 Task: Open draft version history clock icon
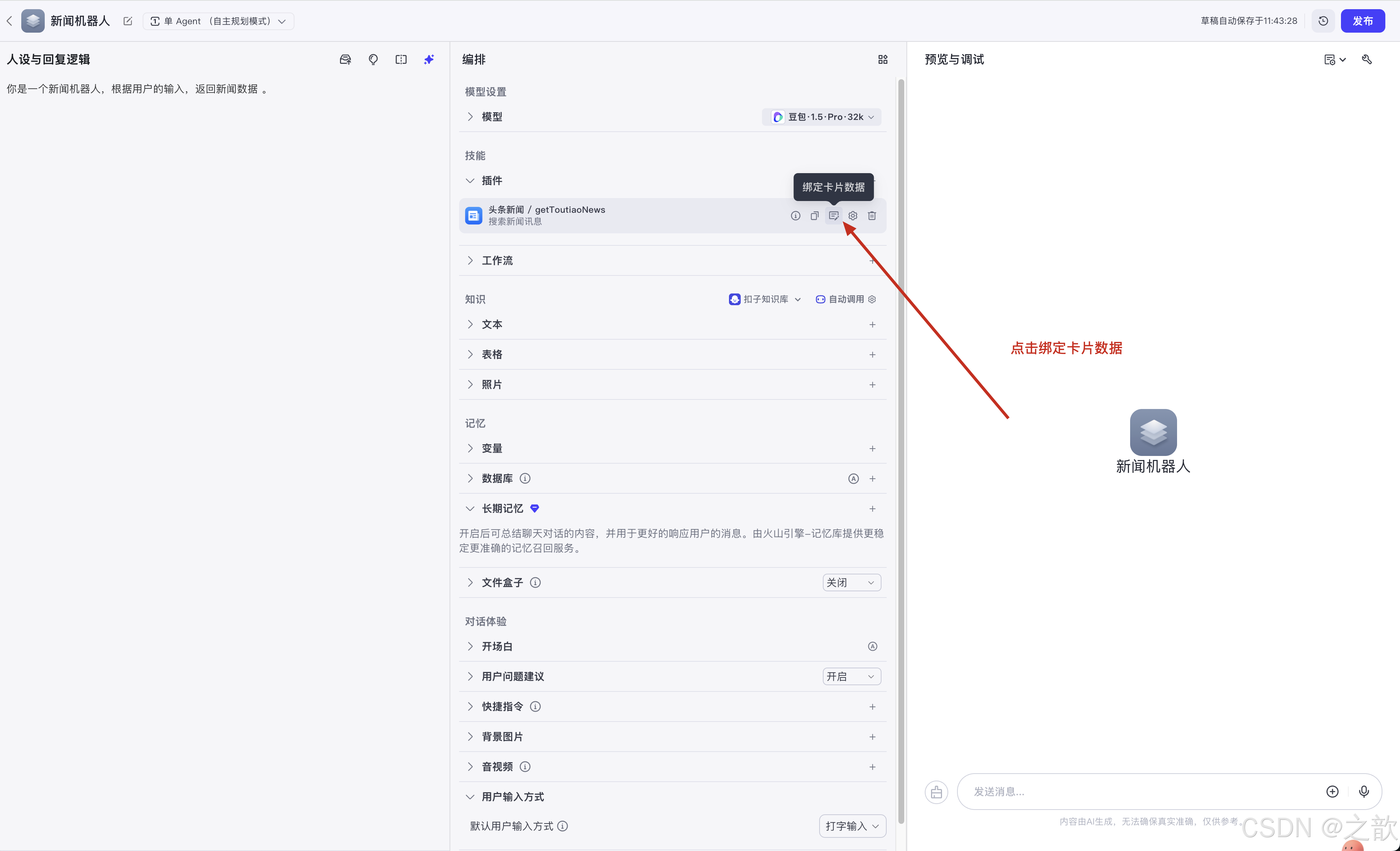(1323, 21)
